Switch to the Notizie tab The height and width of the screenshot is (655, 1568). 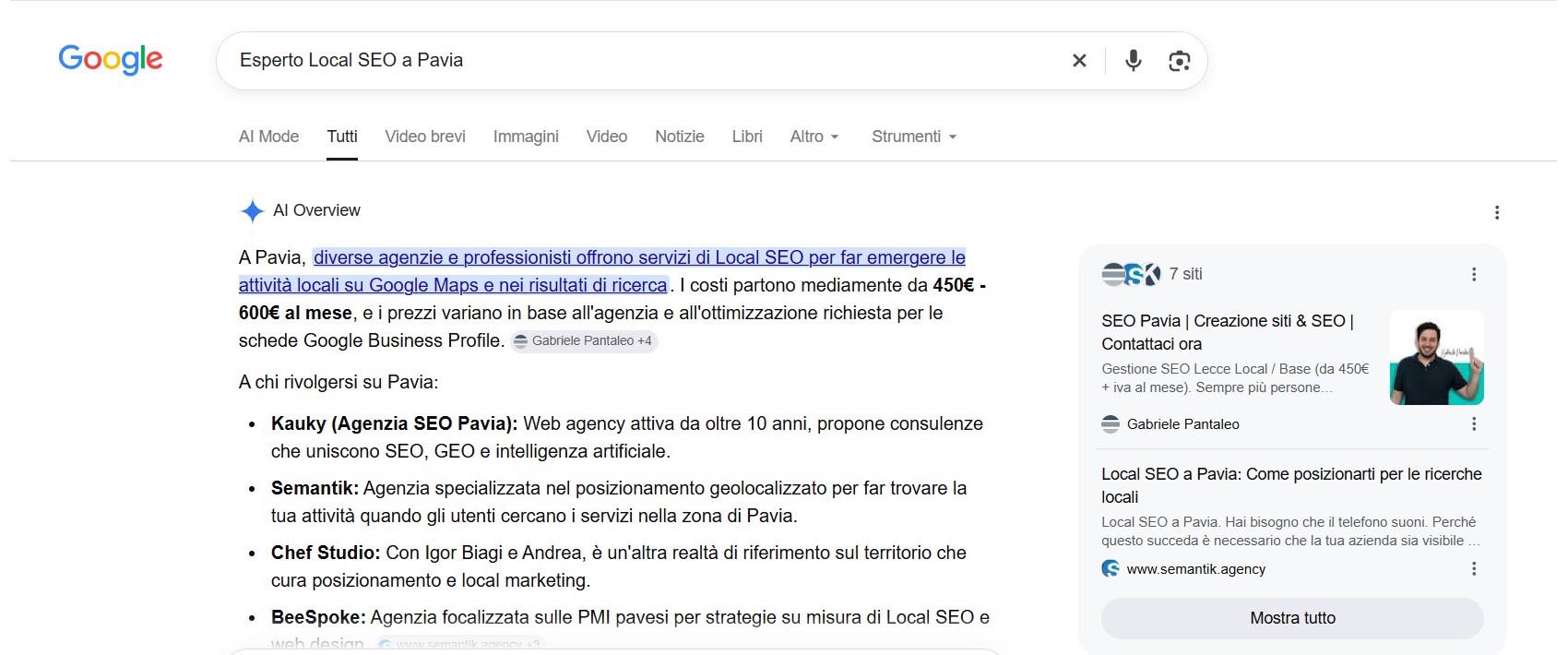(x=680, y=137)
